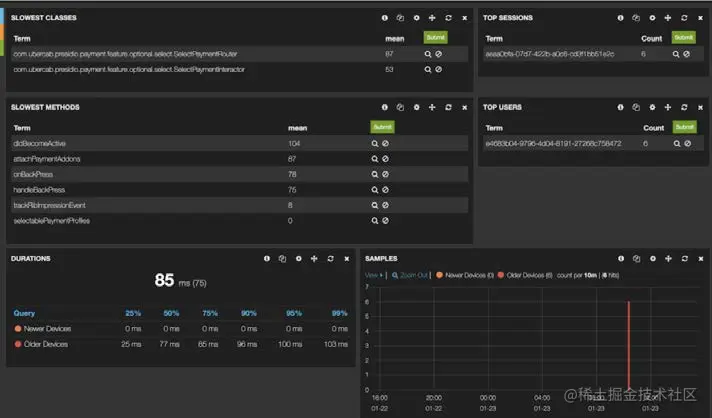712x418 pixels.
Task: Sort Slowest Methods by mean column
Action: click(297, 128)
